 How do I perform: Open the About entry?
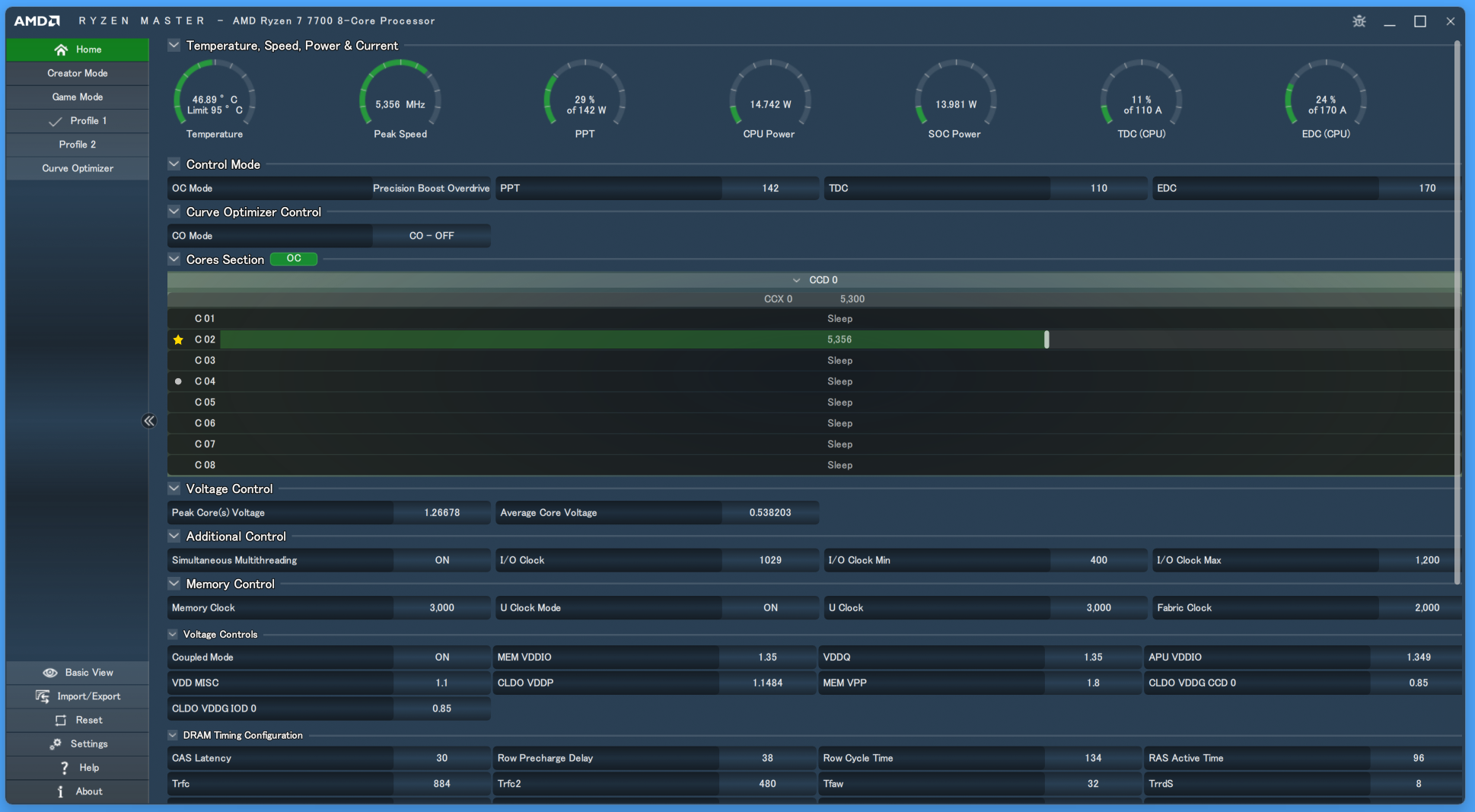tap(78, 791)
